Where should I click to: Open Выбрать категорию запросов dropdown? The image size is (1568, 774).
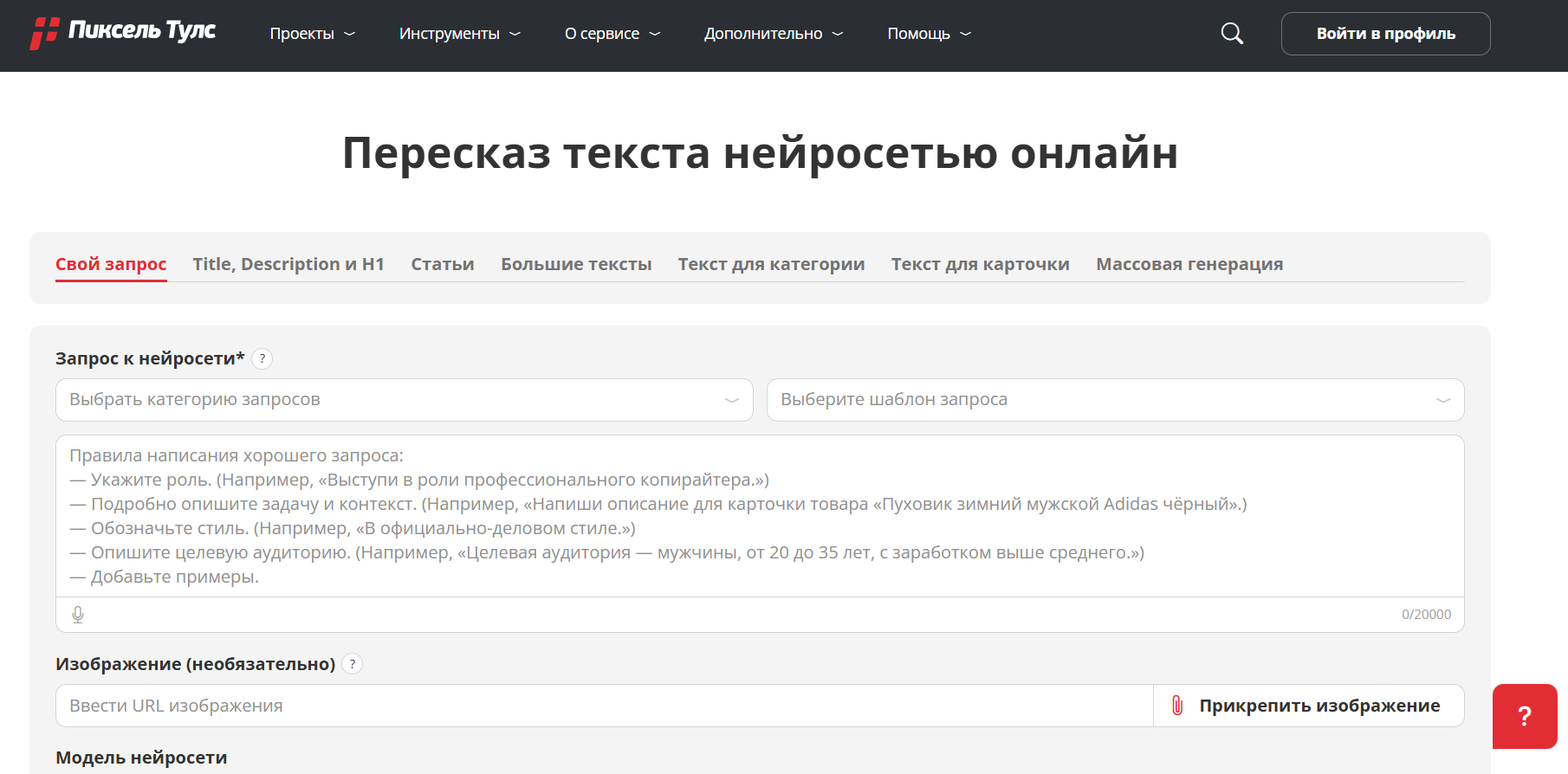404,400
